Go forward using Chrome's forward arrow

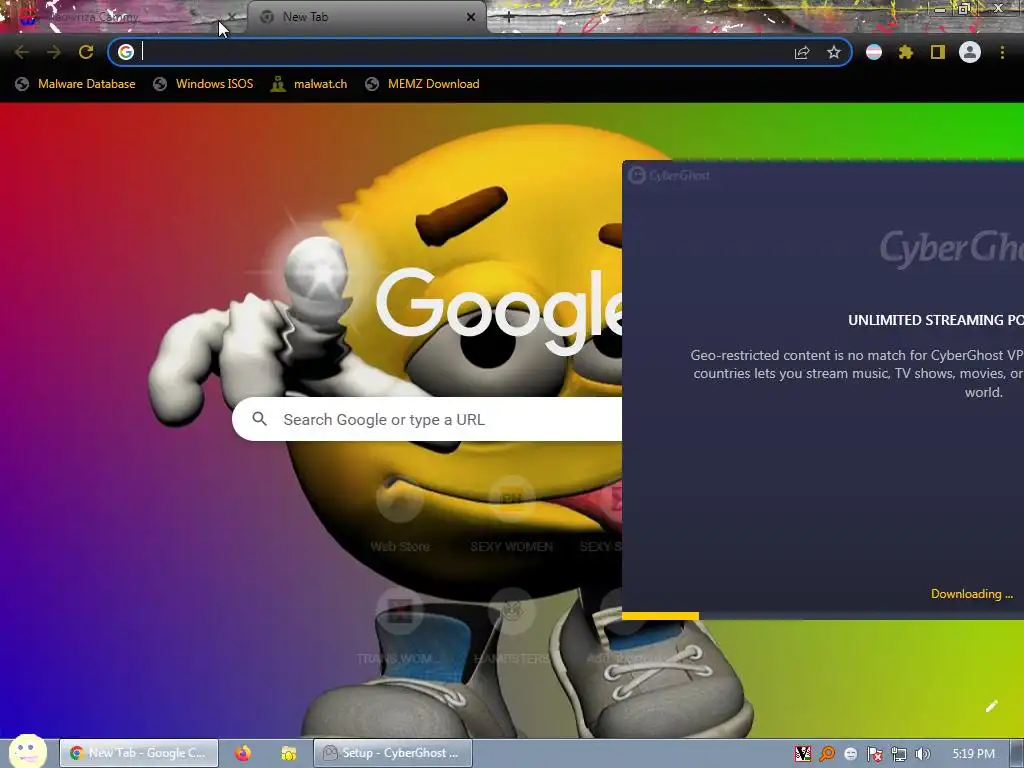tap(54, 52)
